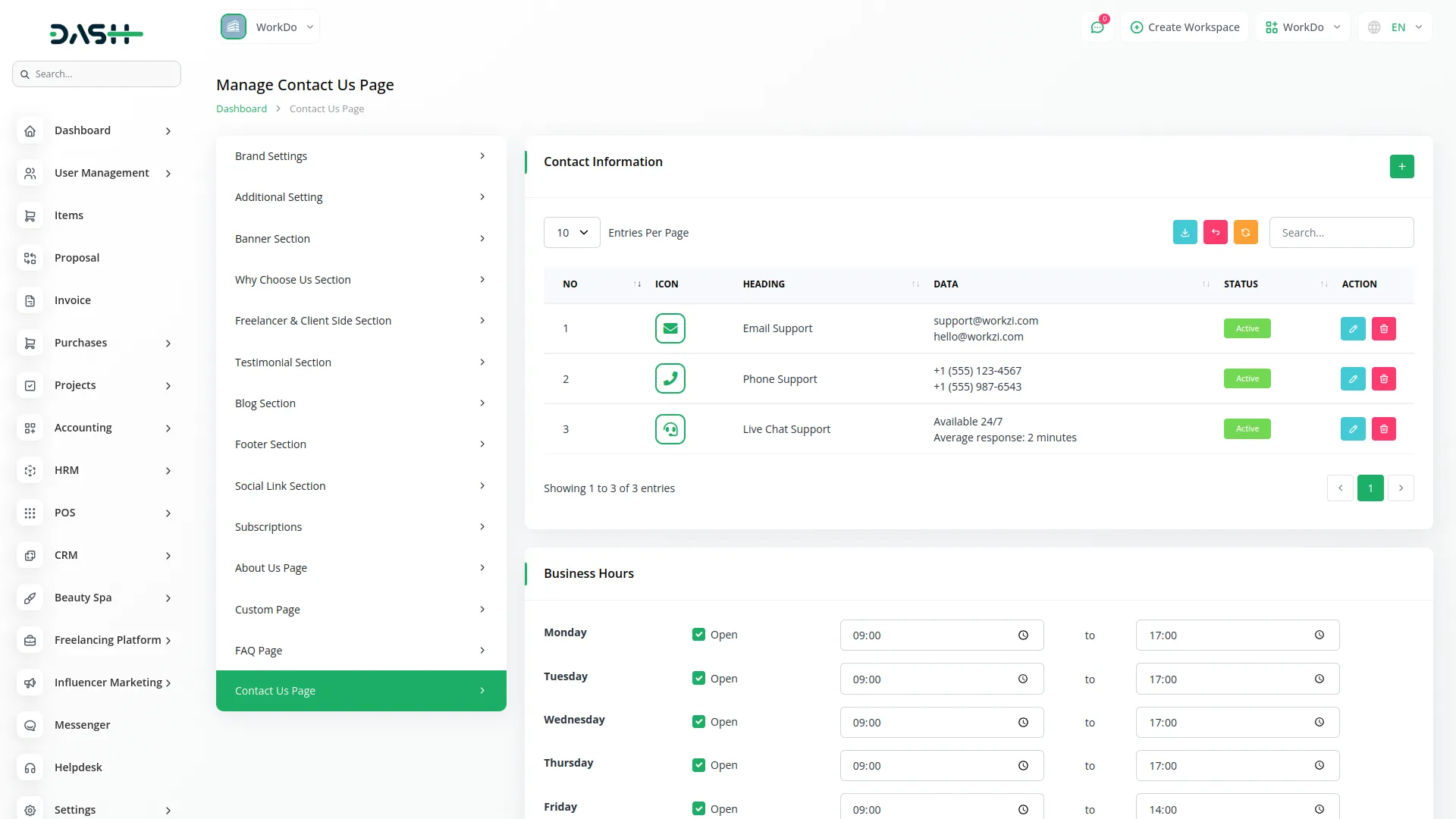Refresh the contact table via the yellow icon
Viewport: 1456px width, 819px height.
point(1245,232)
